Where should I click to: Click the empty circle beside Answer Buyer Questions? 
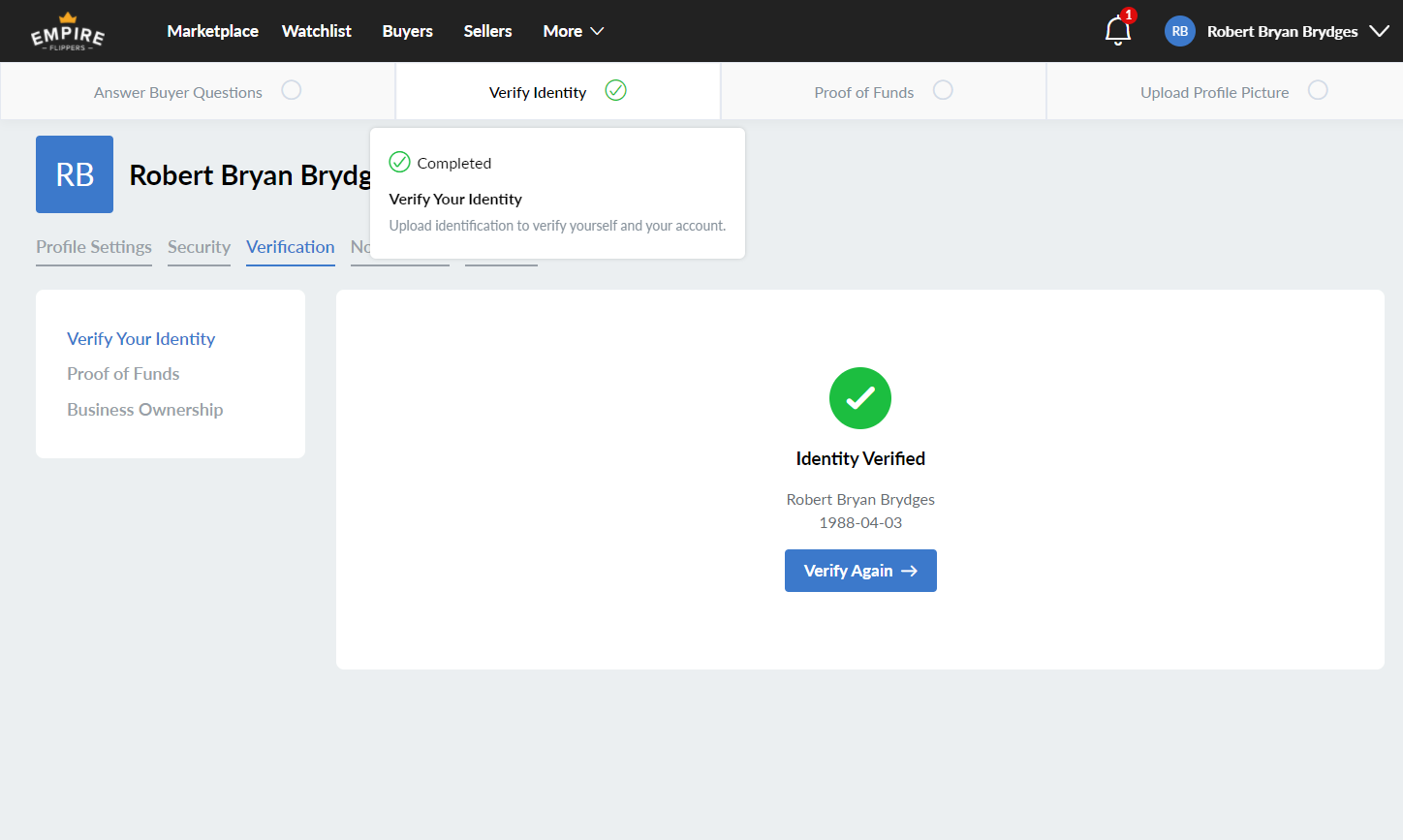(x=292, y=90)
